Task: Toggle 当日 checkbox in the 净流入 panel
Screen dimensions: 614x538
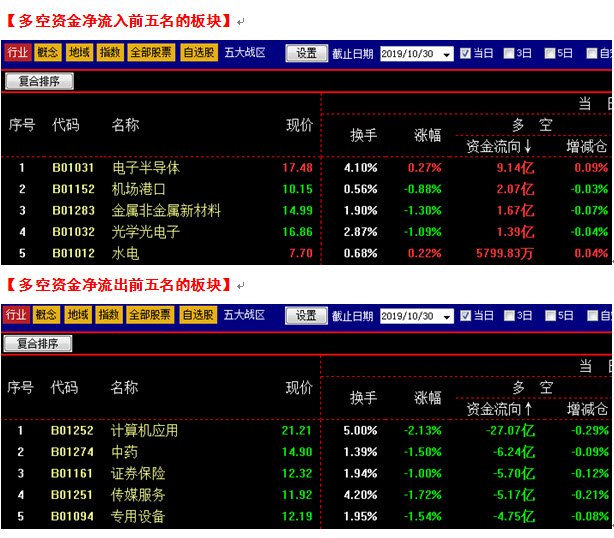Action: pos(465,53)
